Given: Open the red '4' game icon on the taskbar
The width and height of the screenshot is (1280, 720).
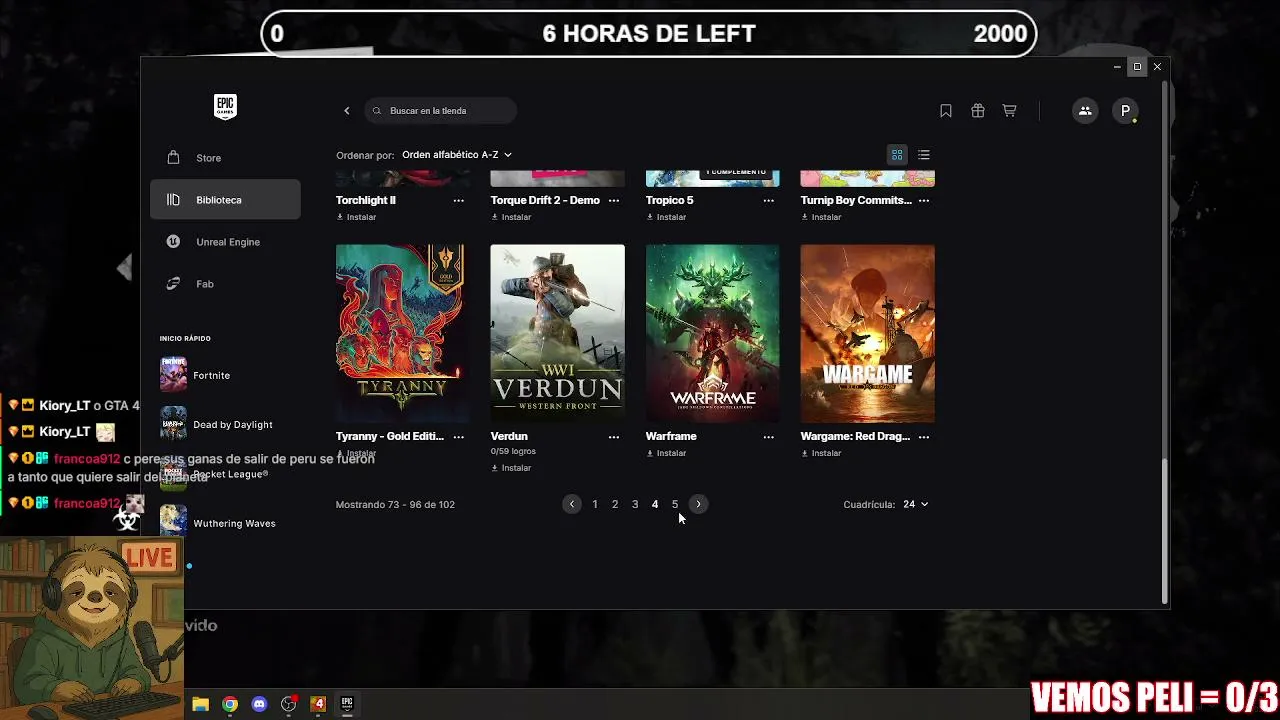Looking at the screenshot, I should tap(318, 704).
